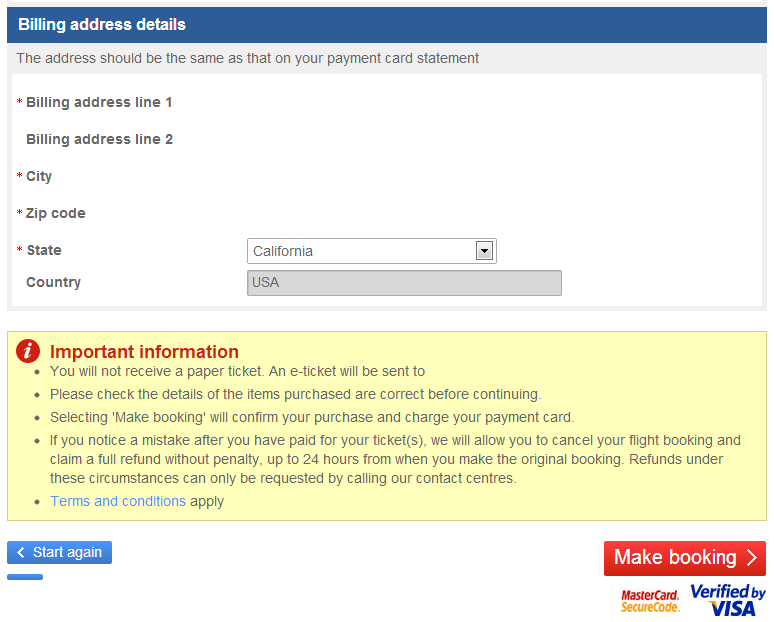Click the red asterisk beside City

19,175
